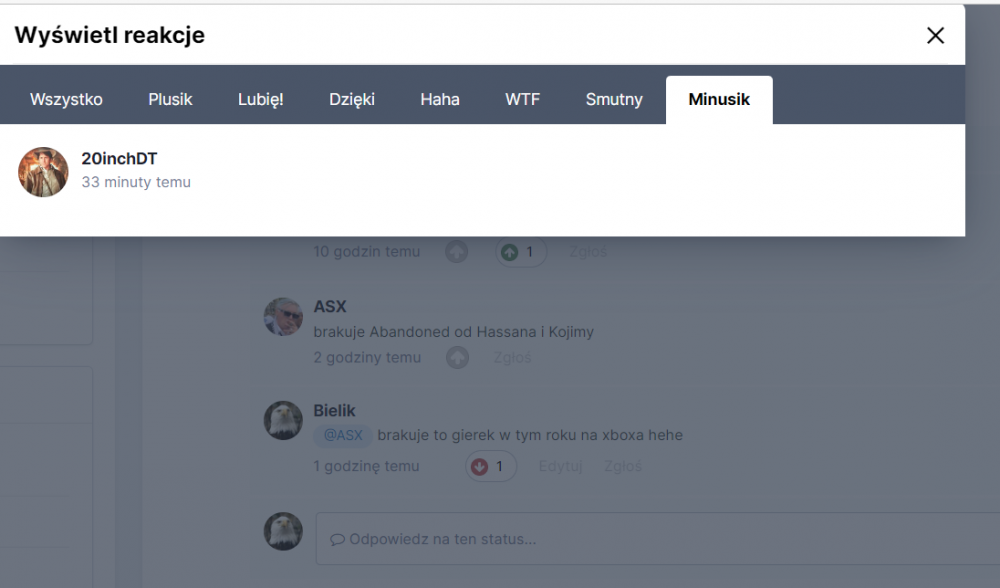Open the red minus reaction counter on Bielik's reply
This screenshot has width=1000, height=588.
click(x=490, y=466)
